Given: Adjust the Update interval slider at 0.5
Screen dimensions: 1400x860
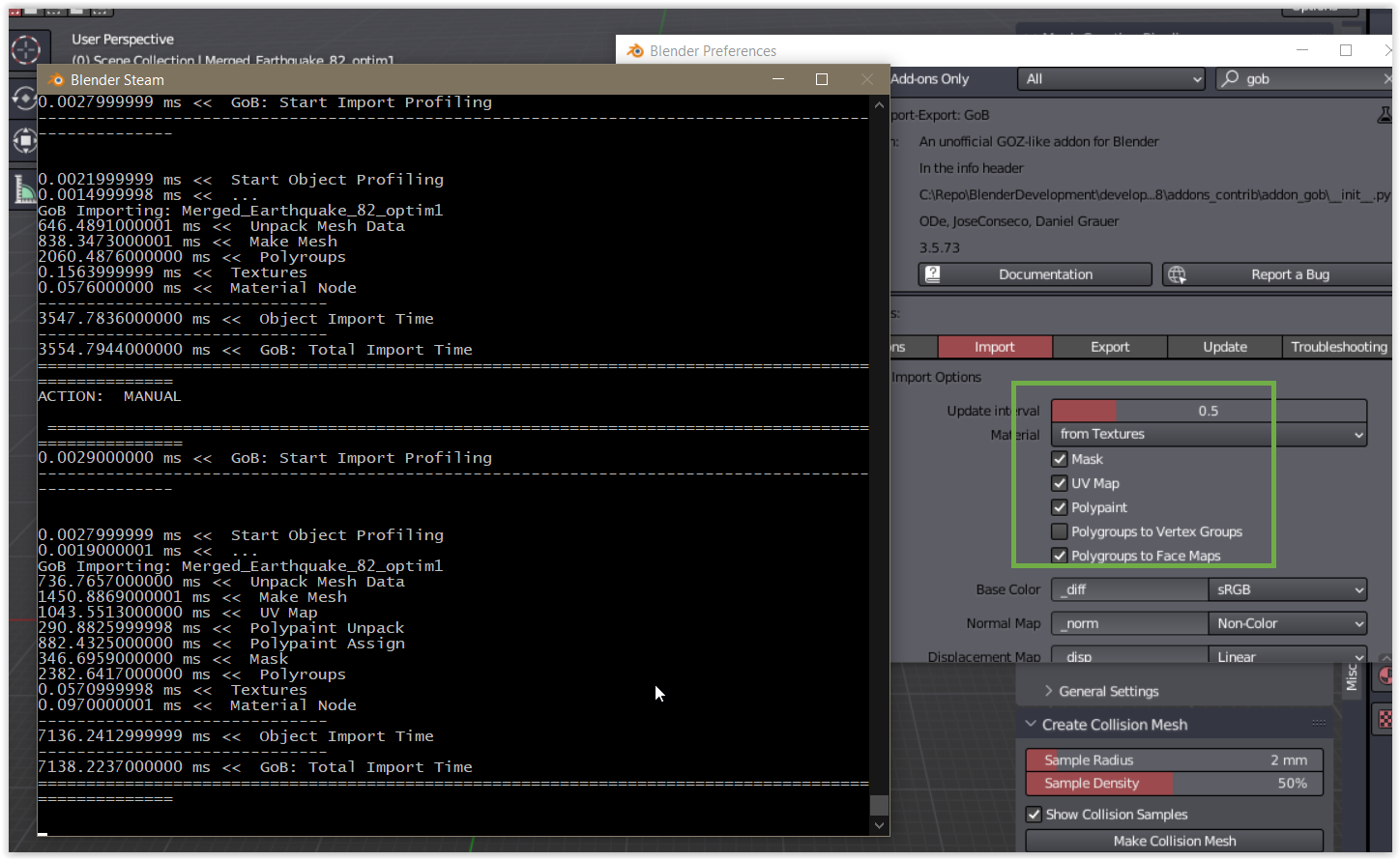Looking at the screenshot, I should [1209, 411].
